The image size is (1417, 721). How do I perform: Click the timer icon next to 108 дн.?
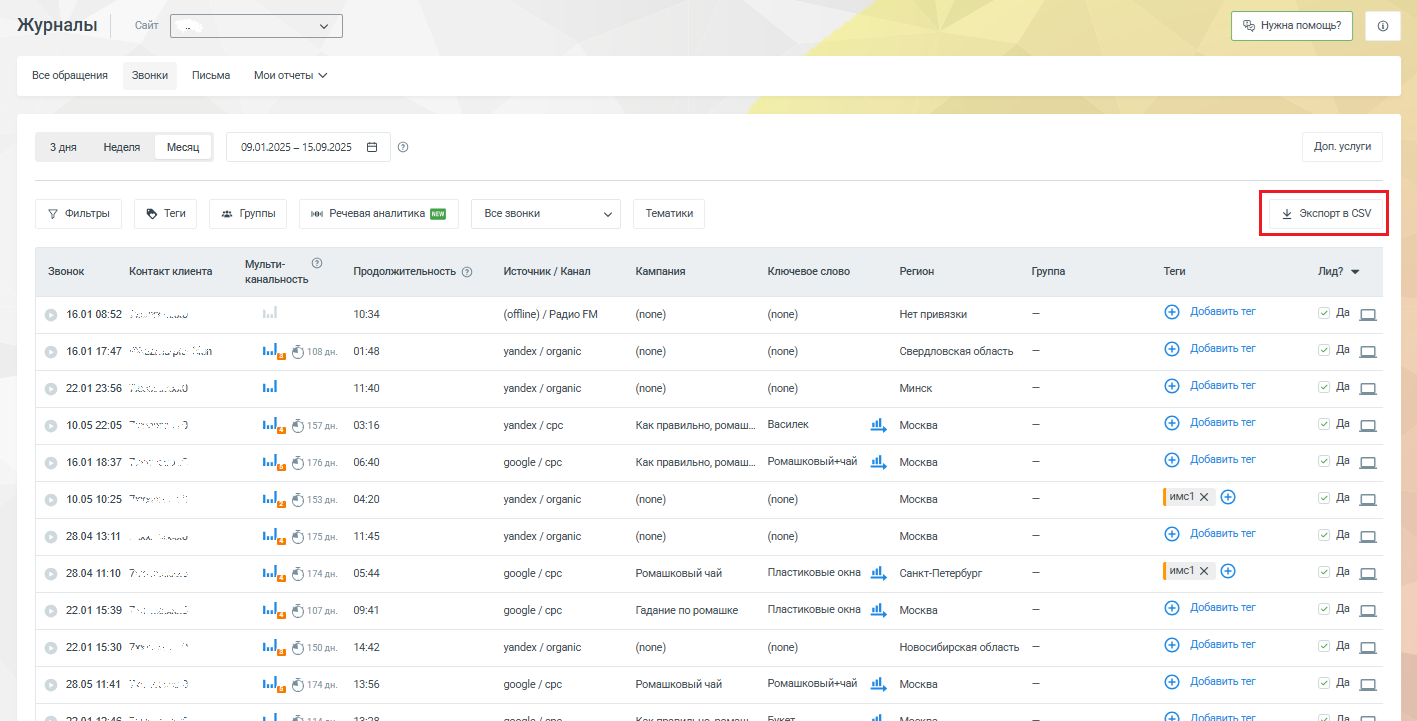pyautogui.click(x=298, y=352)
